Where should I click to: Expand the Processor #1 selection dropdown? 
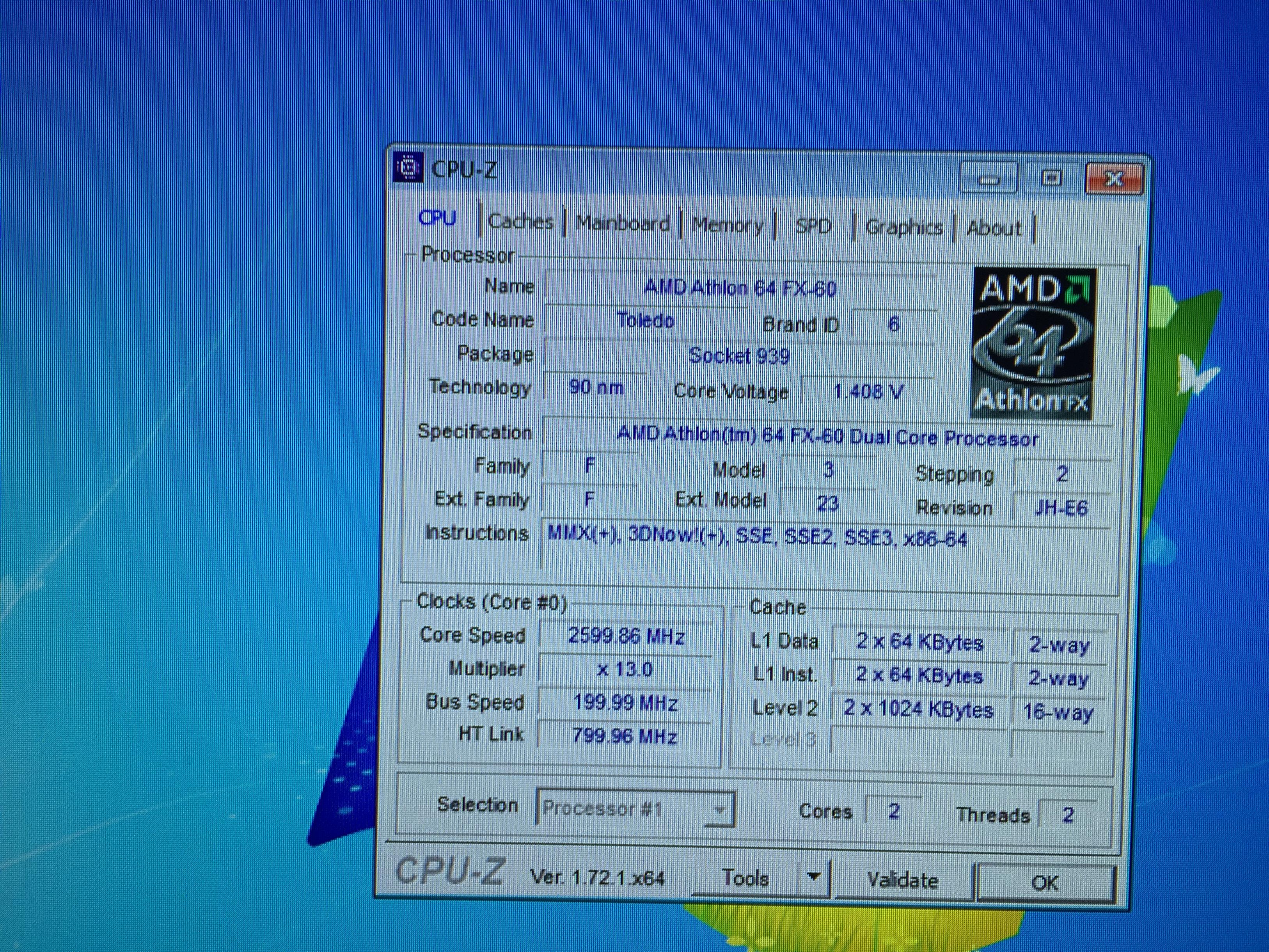719,810
